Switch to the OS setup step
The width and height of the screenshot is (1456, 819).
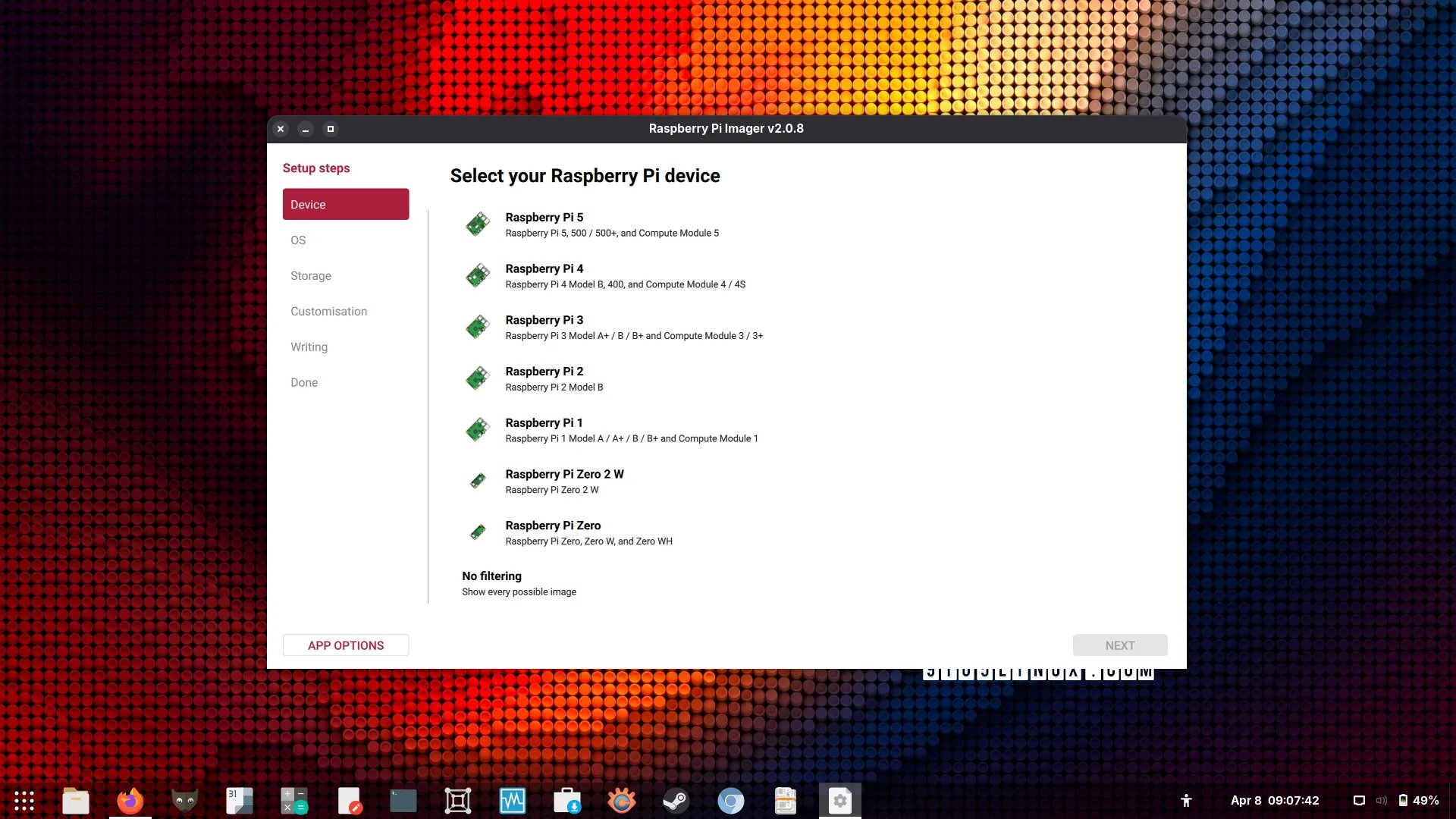click(x=298, y=240)
